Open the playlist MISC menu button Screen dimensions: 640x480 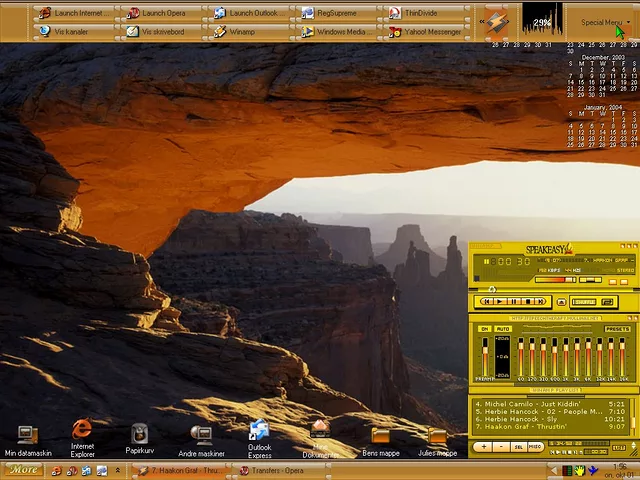click(x=535, y=447)
